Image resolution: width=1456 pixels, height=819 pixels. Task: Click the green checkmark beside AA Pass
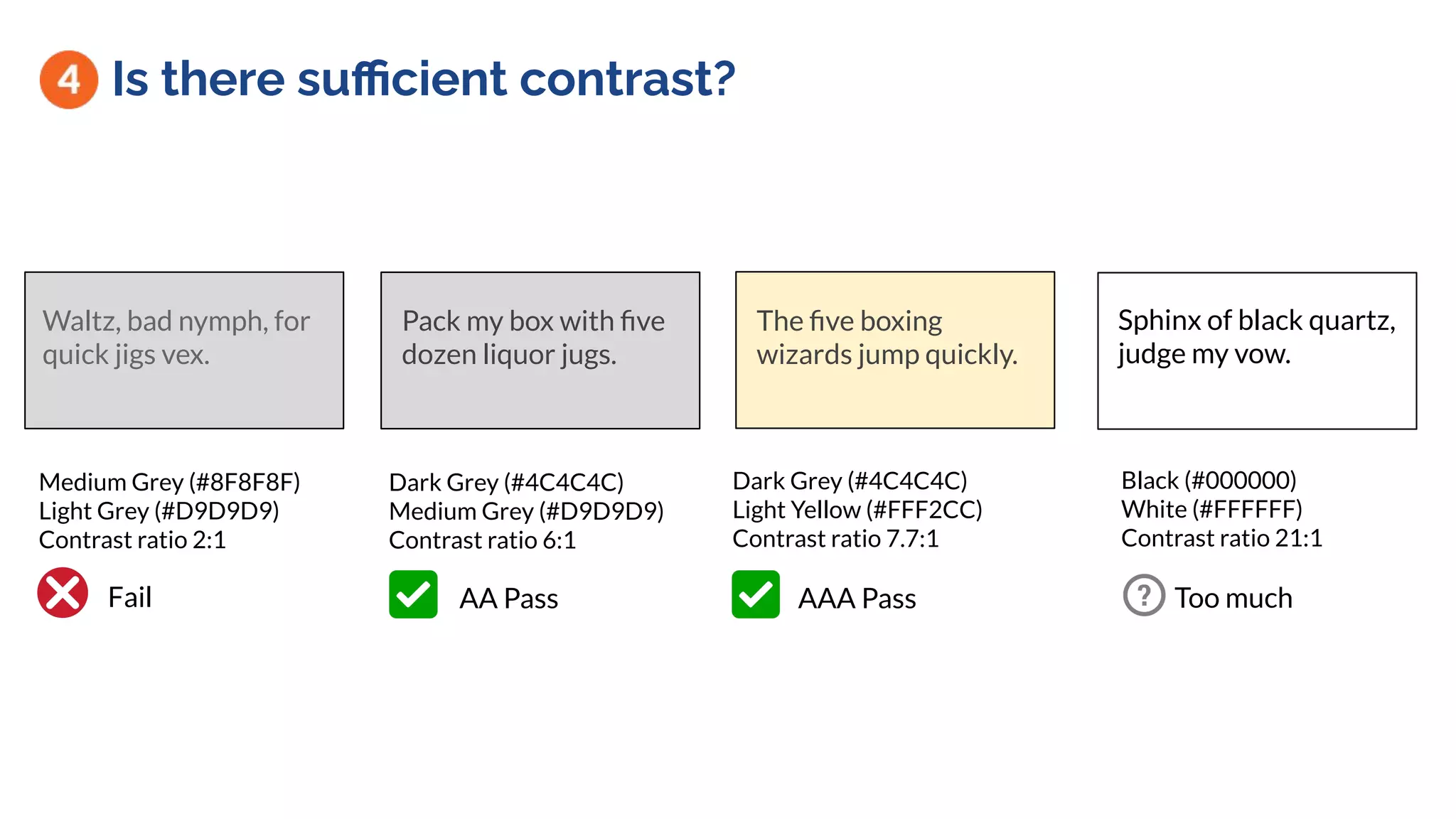pyautogui.click(x=413, y=594)
